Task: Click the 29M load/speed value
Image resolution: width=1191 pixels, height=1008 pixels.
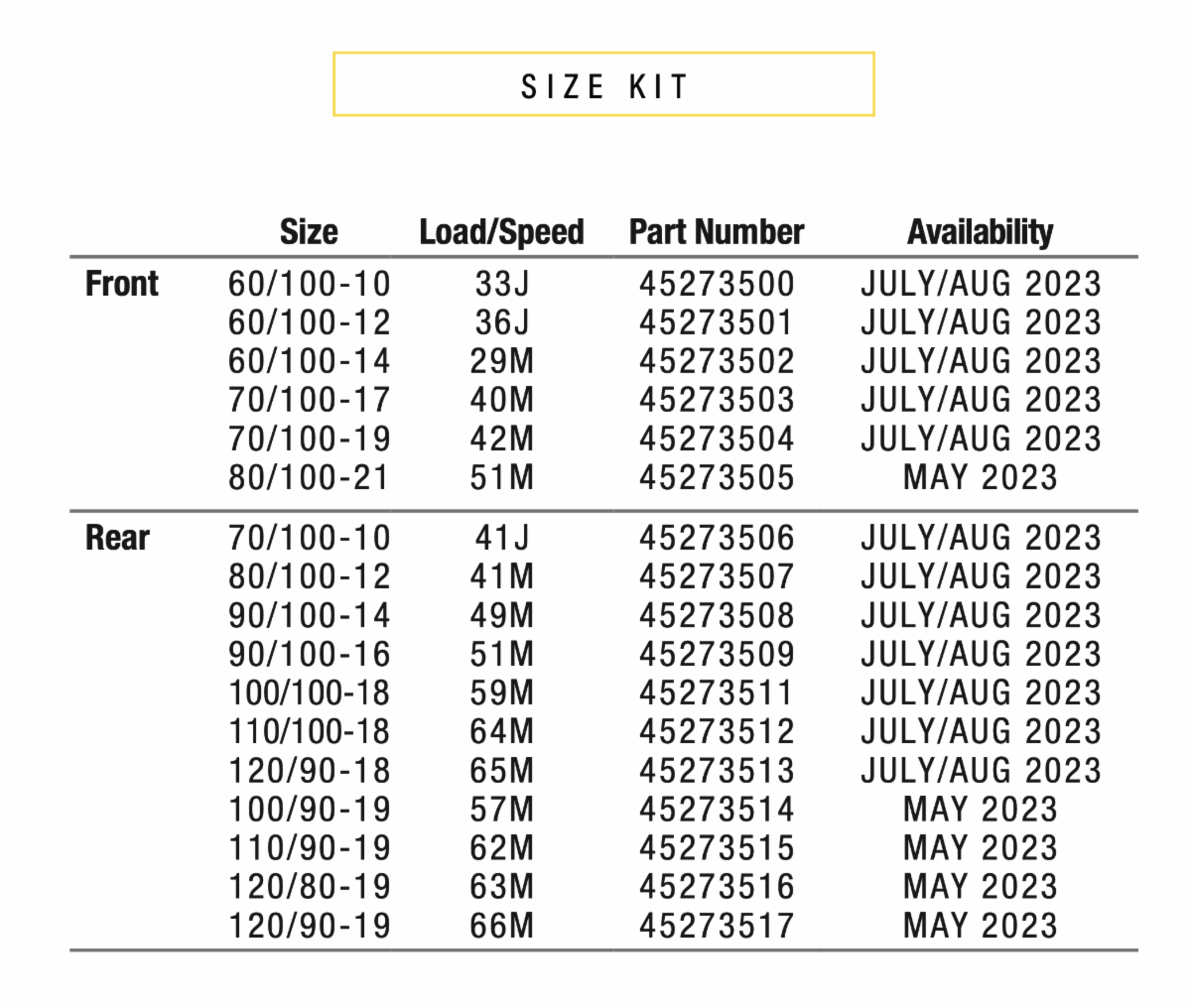Action: [502, 362]
